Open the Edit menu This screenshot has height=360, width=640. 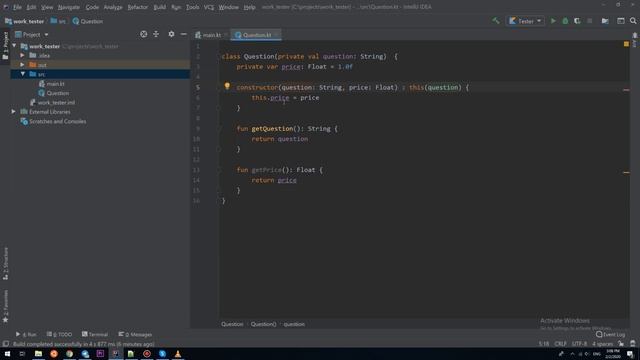[31, 7]
